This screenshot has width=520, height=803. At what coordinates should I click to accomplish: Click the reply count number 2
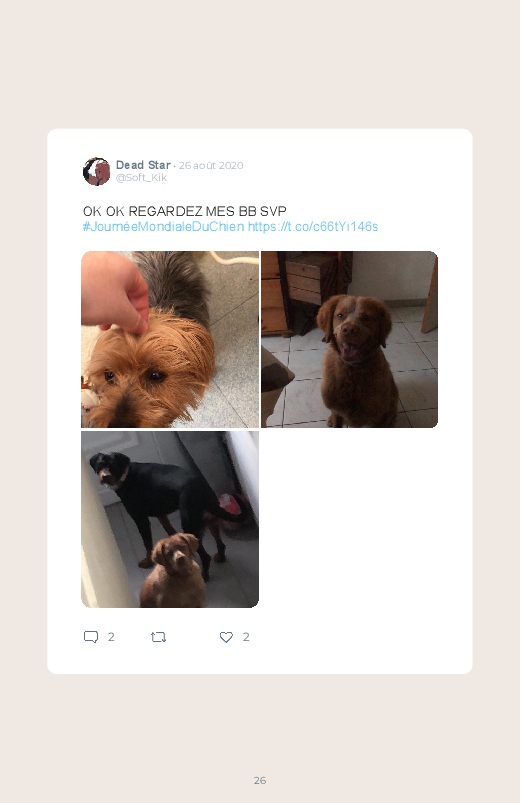tap(111, 637)
